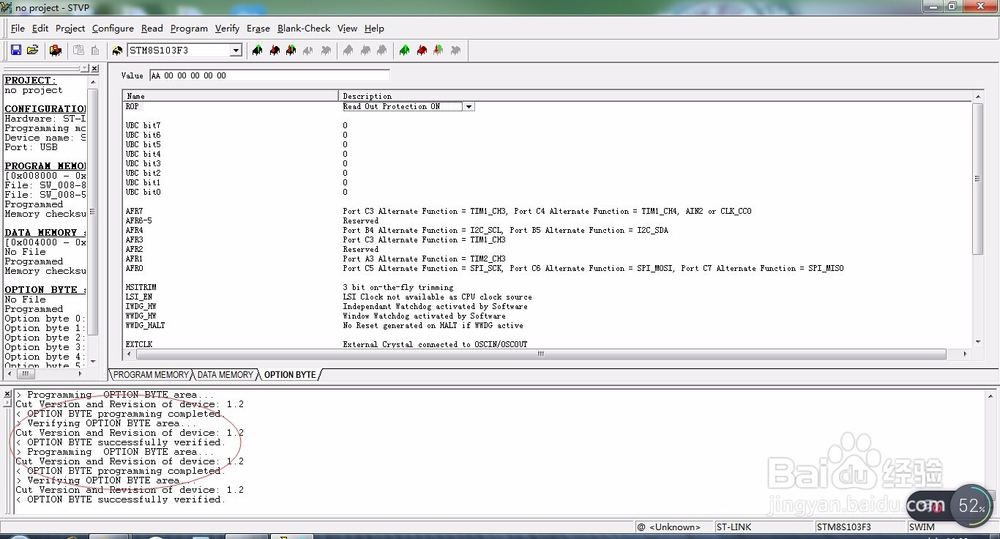Click the DATA MEMORY heading in the side panel
Viewport: 1000px width, 539px height.
pyautogui.click(x=45, y=233)
